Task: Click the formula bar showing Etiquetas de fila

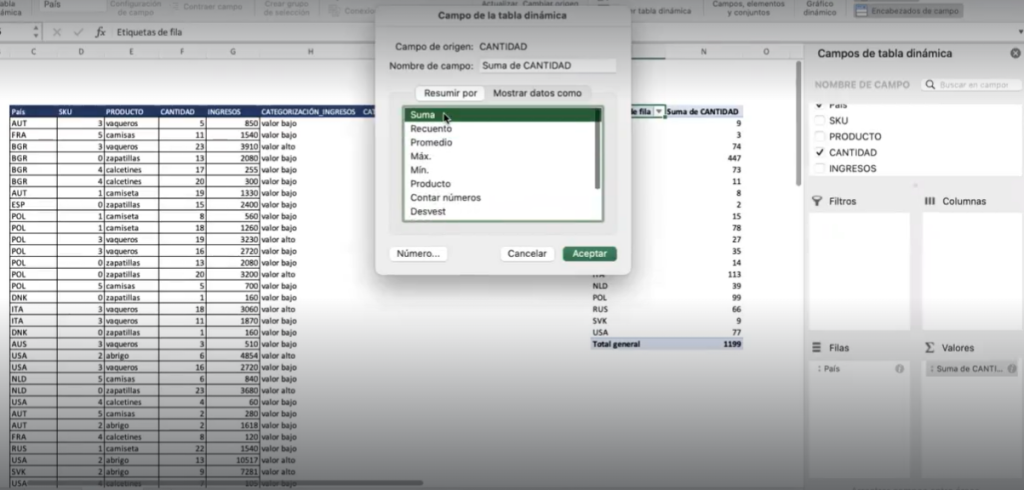Action: coord(562,32)
